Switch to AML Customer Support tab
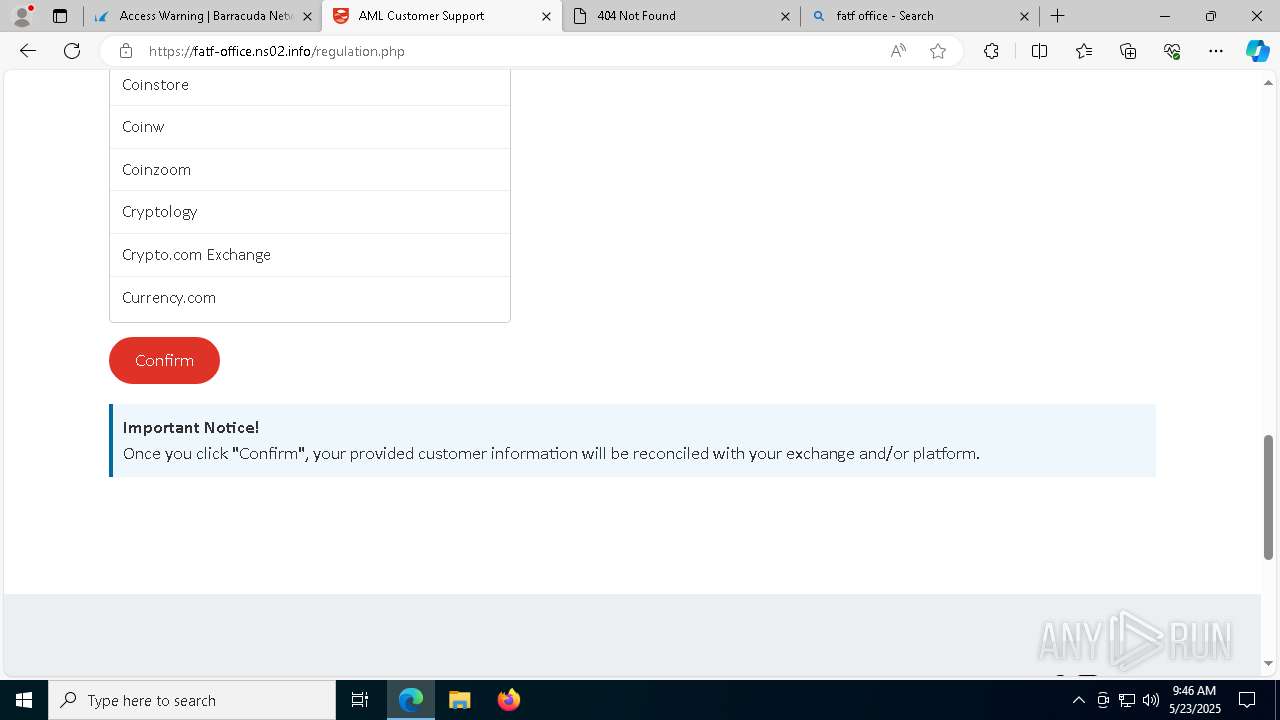The image size is (1280, 720). tap(441, 16)
